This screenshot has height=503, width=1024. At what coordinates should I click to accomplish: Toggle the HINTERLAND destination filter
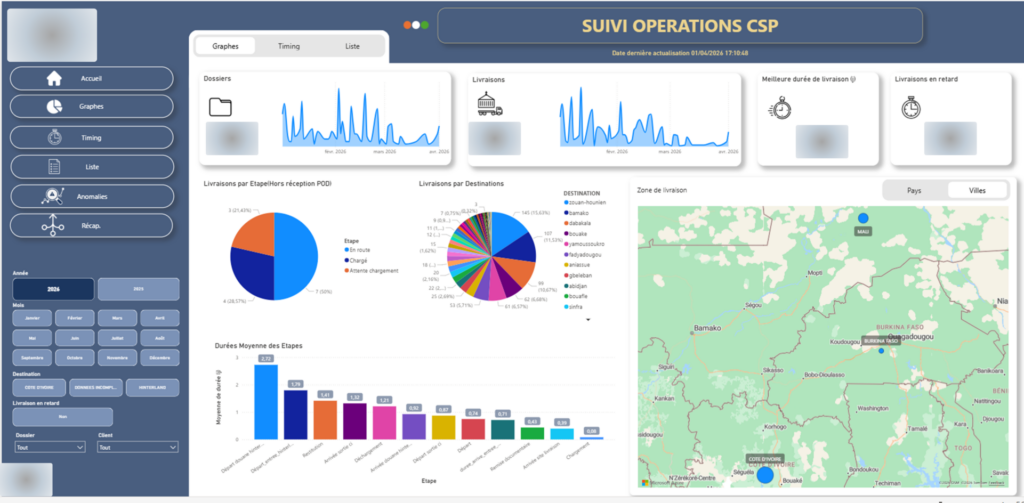[152, 387]
